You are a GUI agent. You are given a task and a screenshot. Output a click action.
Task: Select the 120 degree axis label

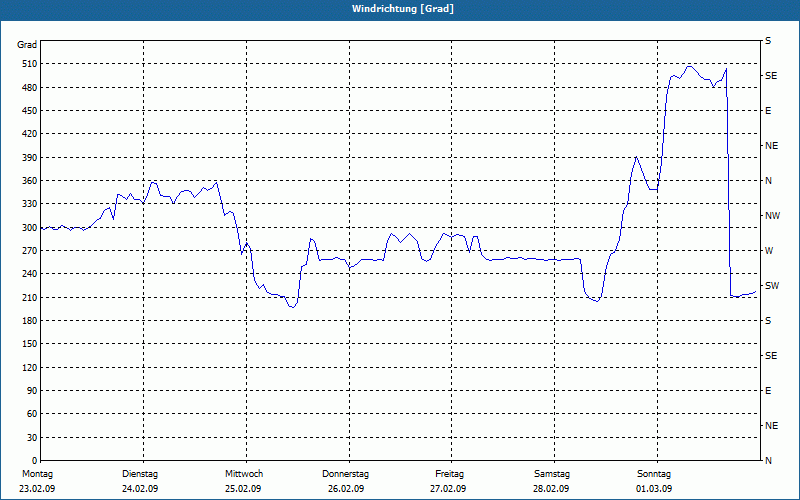30,367
